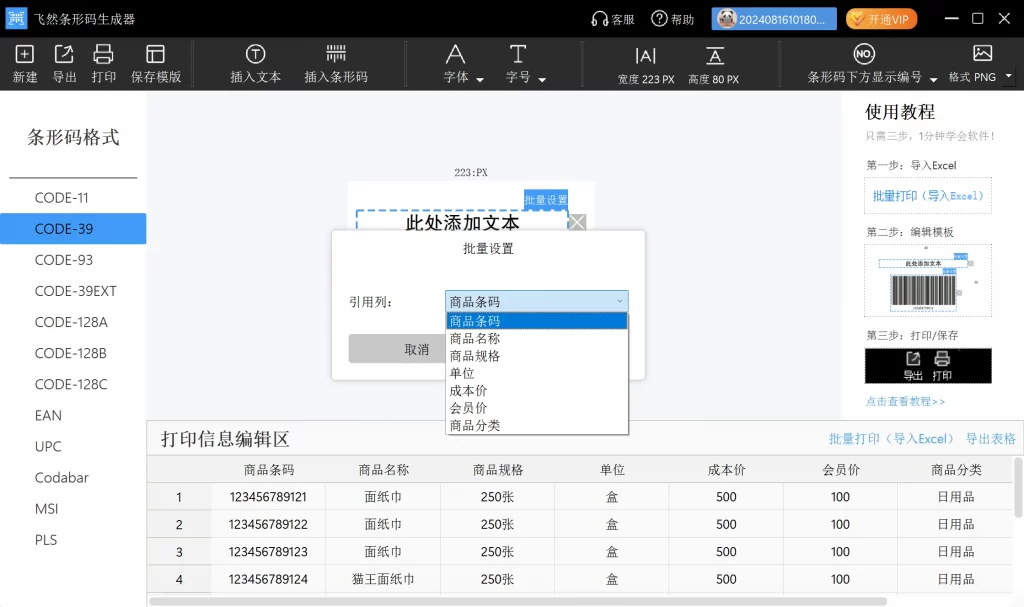
Task: Click the row number 4 header
Action: click(x=179, y=580)
